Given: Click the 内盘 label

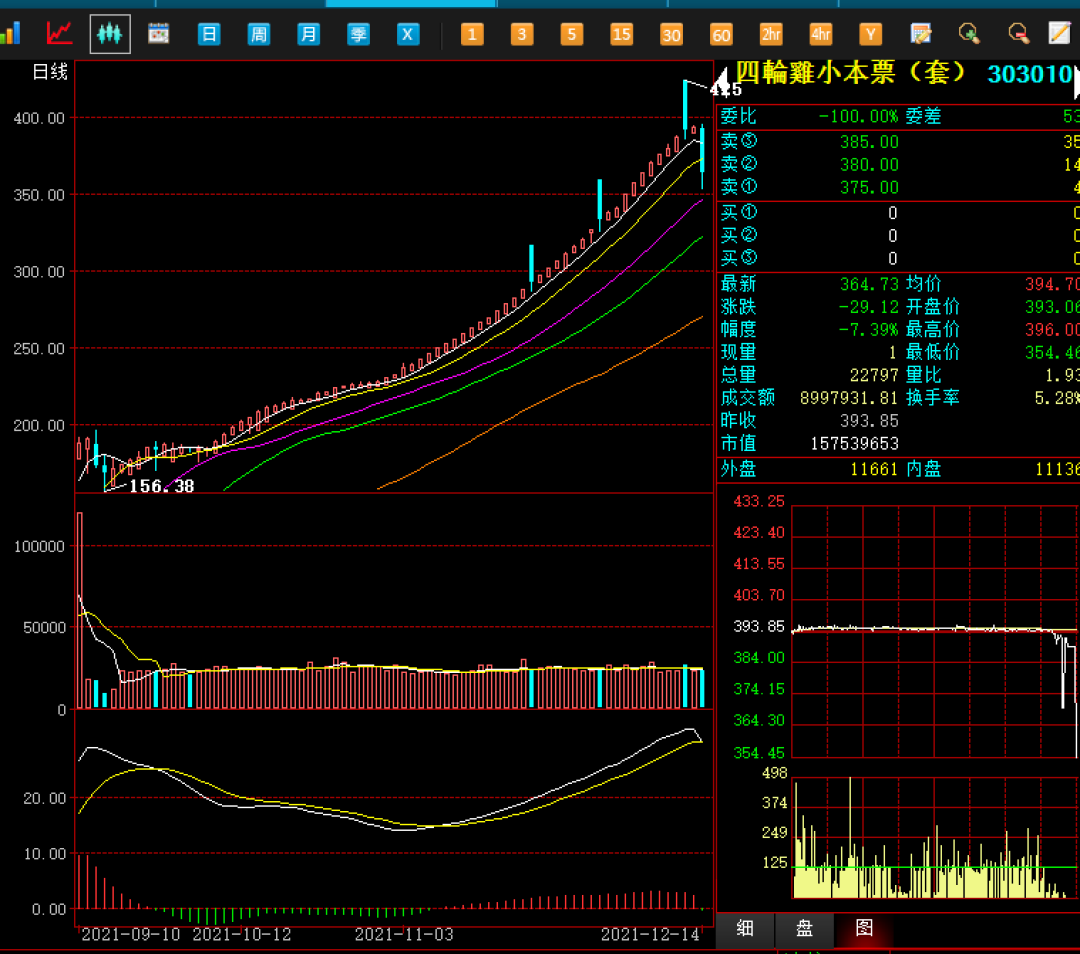Looking at the screenshot, I should [923, 469].
